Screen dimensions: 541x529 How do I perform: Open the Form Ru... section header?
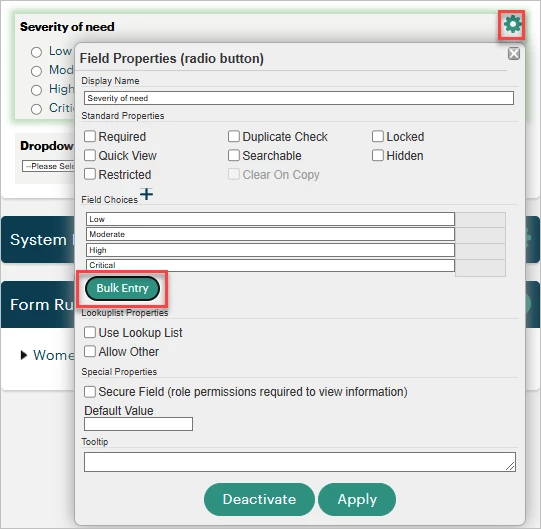coord(38,304)
